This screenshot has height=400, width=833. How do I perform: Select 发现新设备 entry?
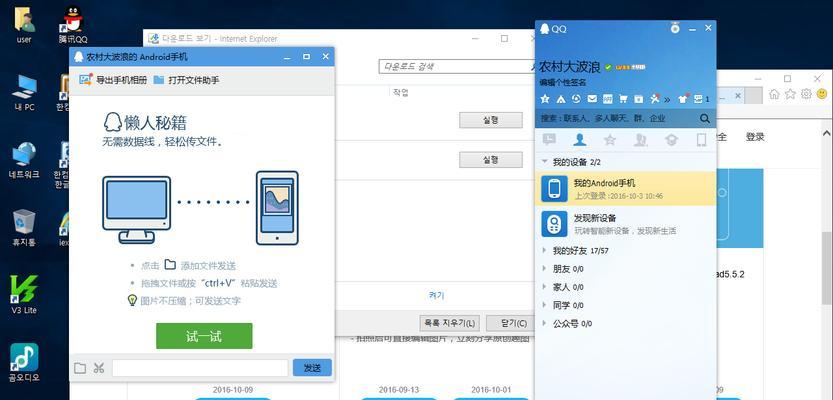tap(626, 224)
